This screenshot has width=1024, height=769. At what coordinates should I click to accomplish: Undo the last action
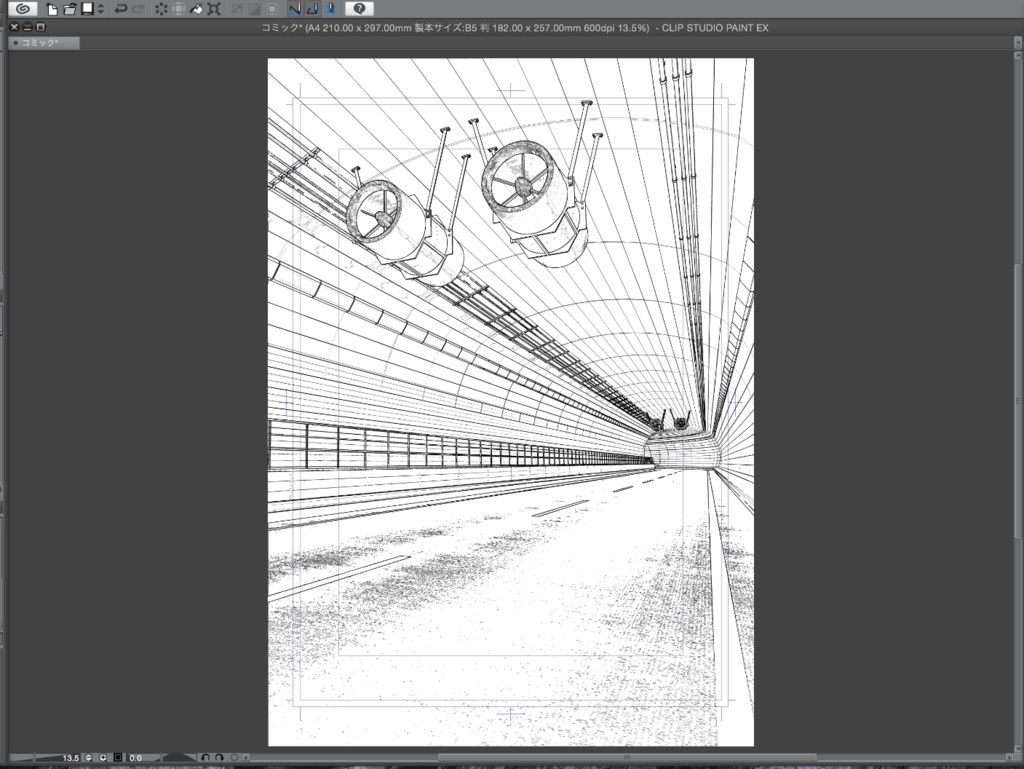point(120,9)
